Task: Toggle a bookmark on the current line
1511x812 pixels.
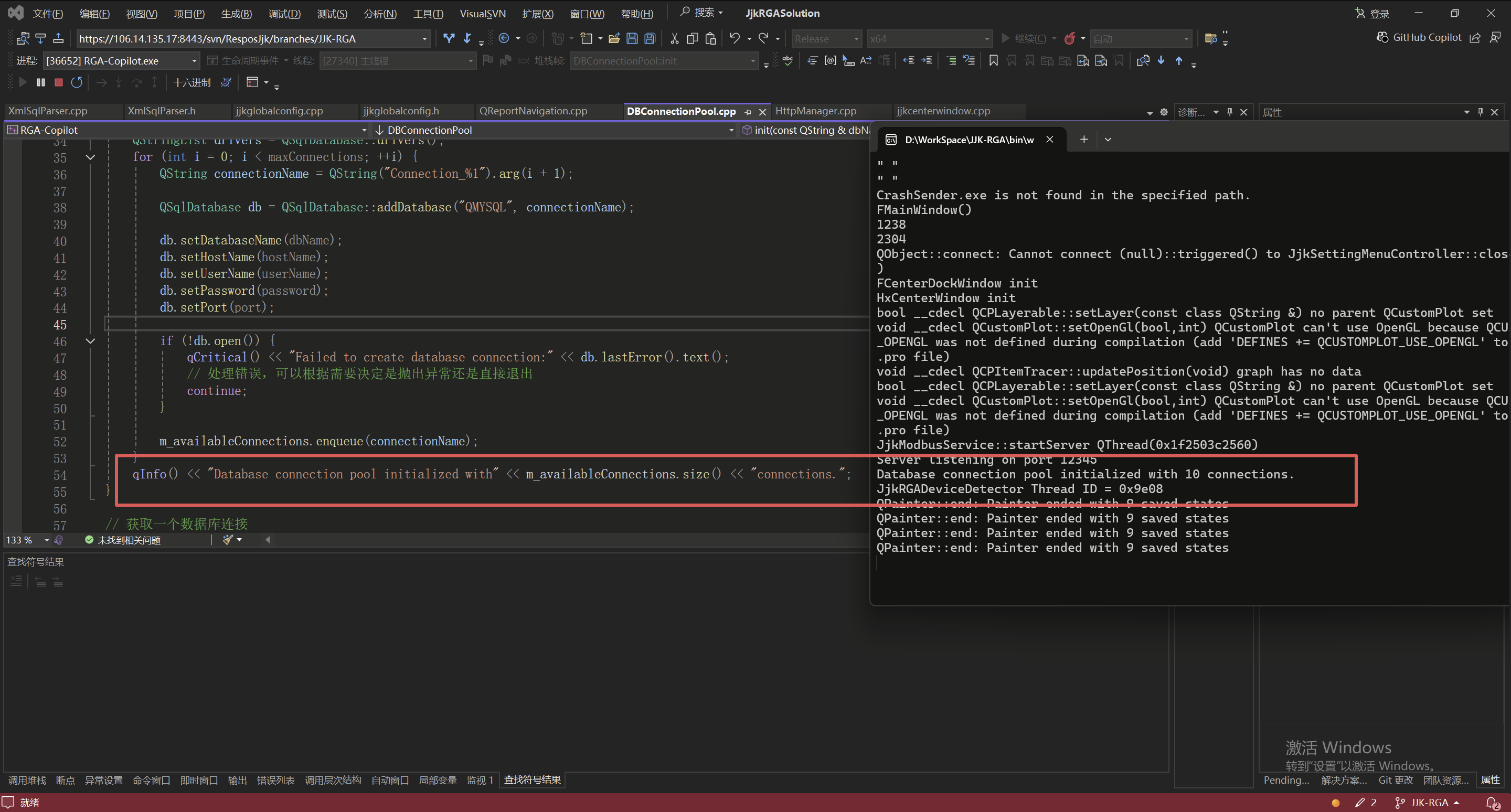Action: 993,60
